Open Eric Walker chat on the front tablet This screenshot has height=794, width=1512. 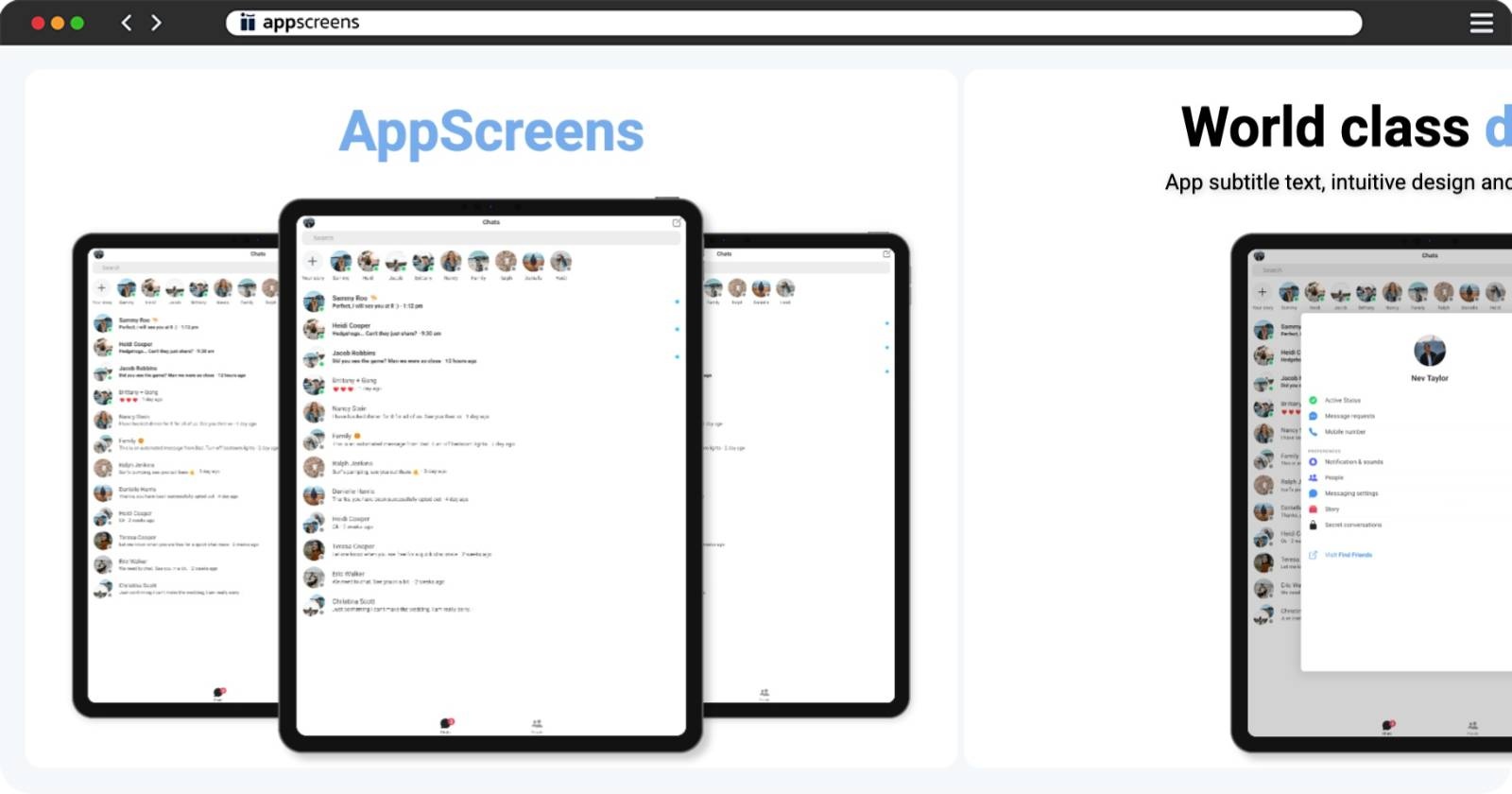pyautogui.click(x=491, y=578)
